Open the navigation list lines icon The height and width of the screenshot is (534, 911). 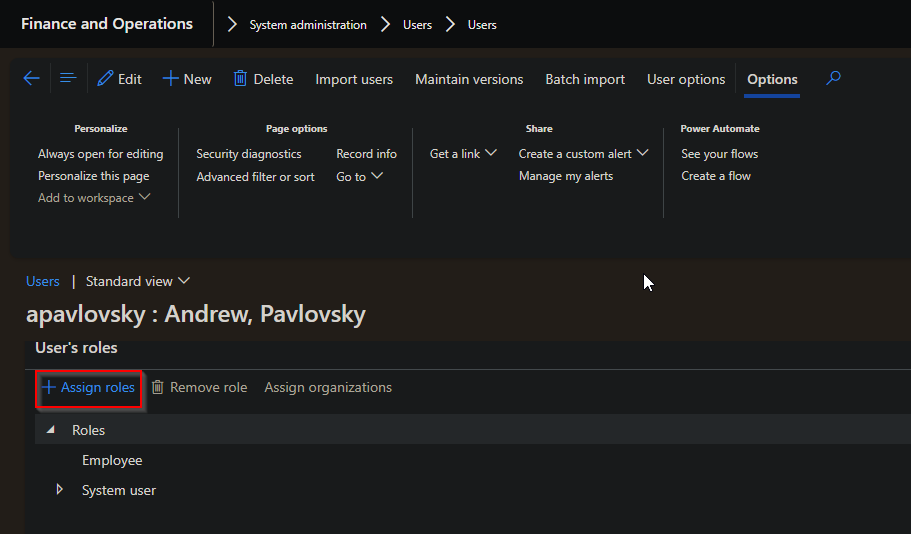click(68, 78)
